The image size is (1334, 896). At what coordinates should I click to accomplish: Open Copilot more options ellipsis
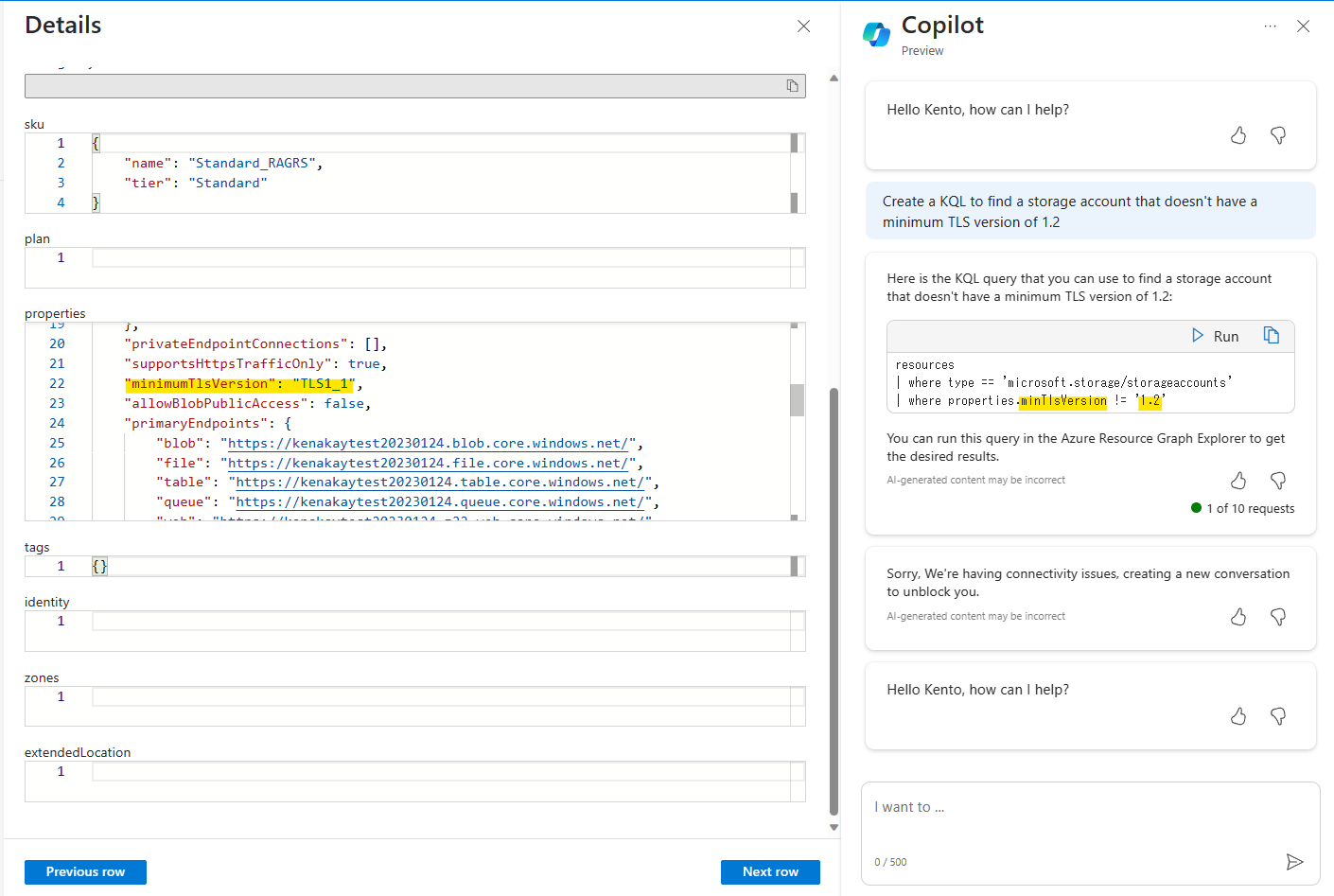1270,26
